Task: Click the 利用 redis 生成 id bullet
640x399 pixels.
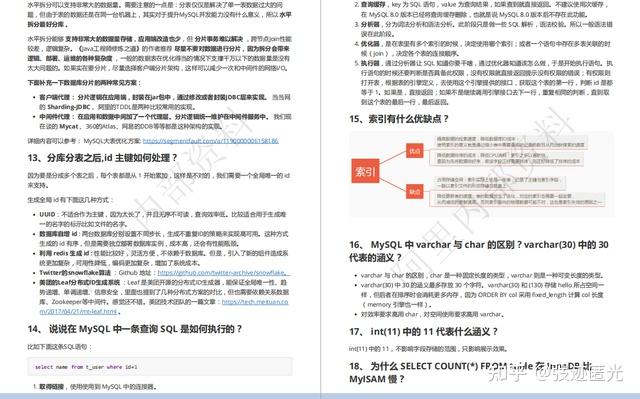Action: (x=164, y=258)
